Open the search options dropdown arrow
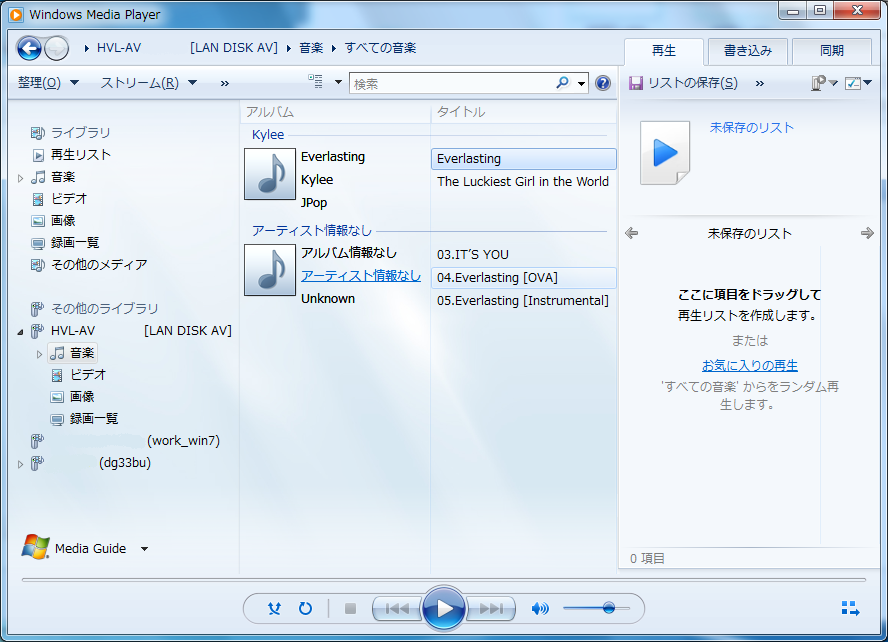 click(x=581, y=84)
